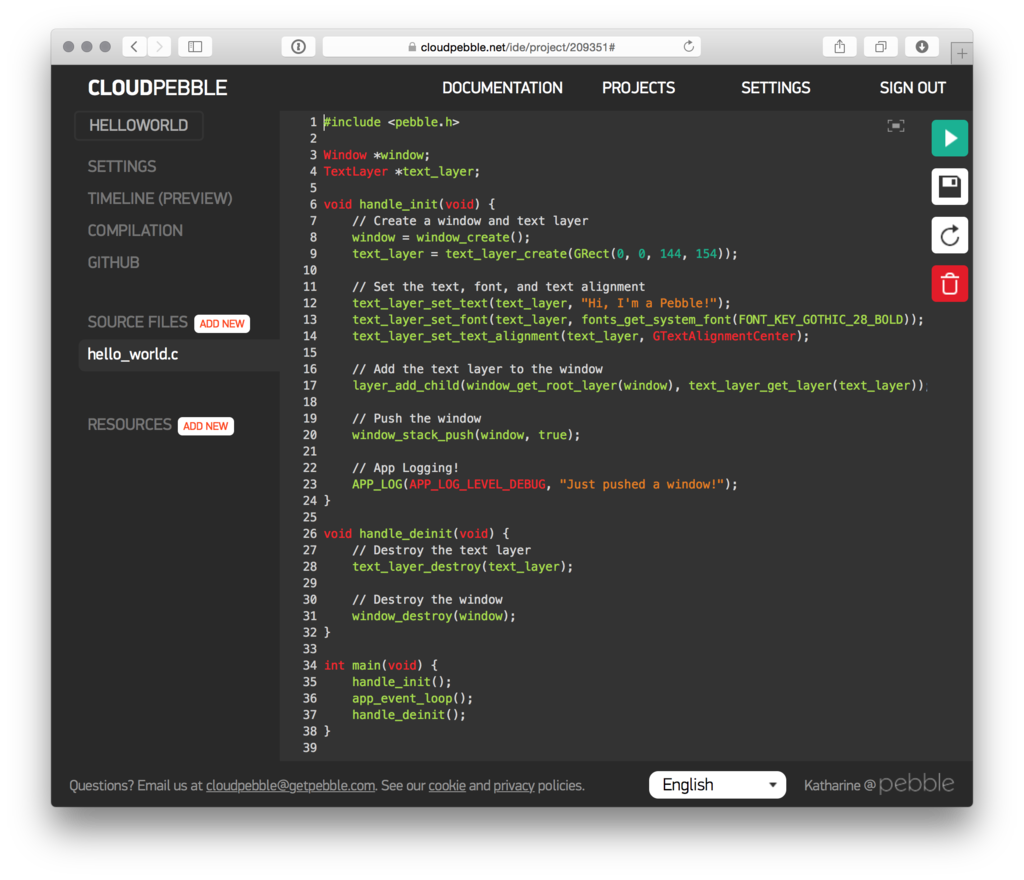
Task: Delete the file with the red trash icon
Action: (950, 284)
